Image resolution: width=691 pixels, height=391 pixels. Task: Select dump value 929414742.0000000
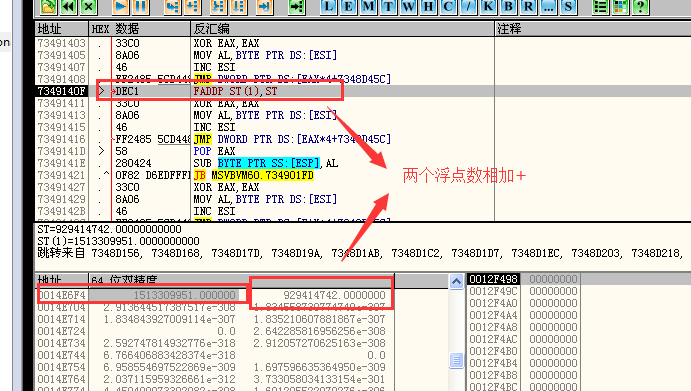tap(334, 295)
